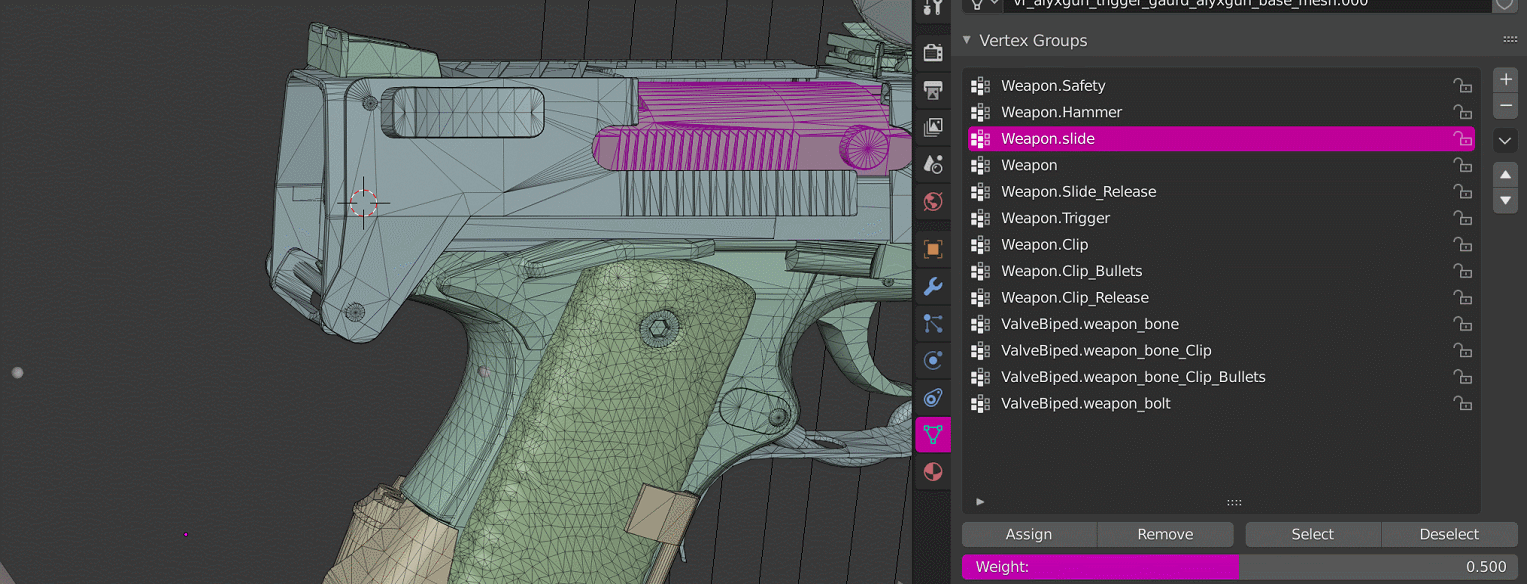Select the Weapon.Clip vertex group

tap(1221, 245)
